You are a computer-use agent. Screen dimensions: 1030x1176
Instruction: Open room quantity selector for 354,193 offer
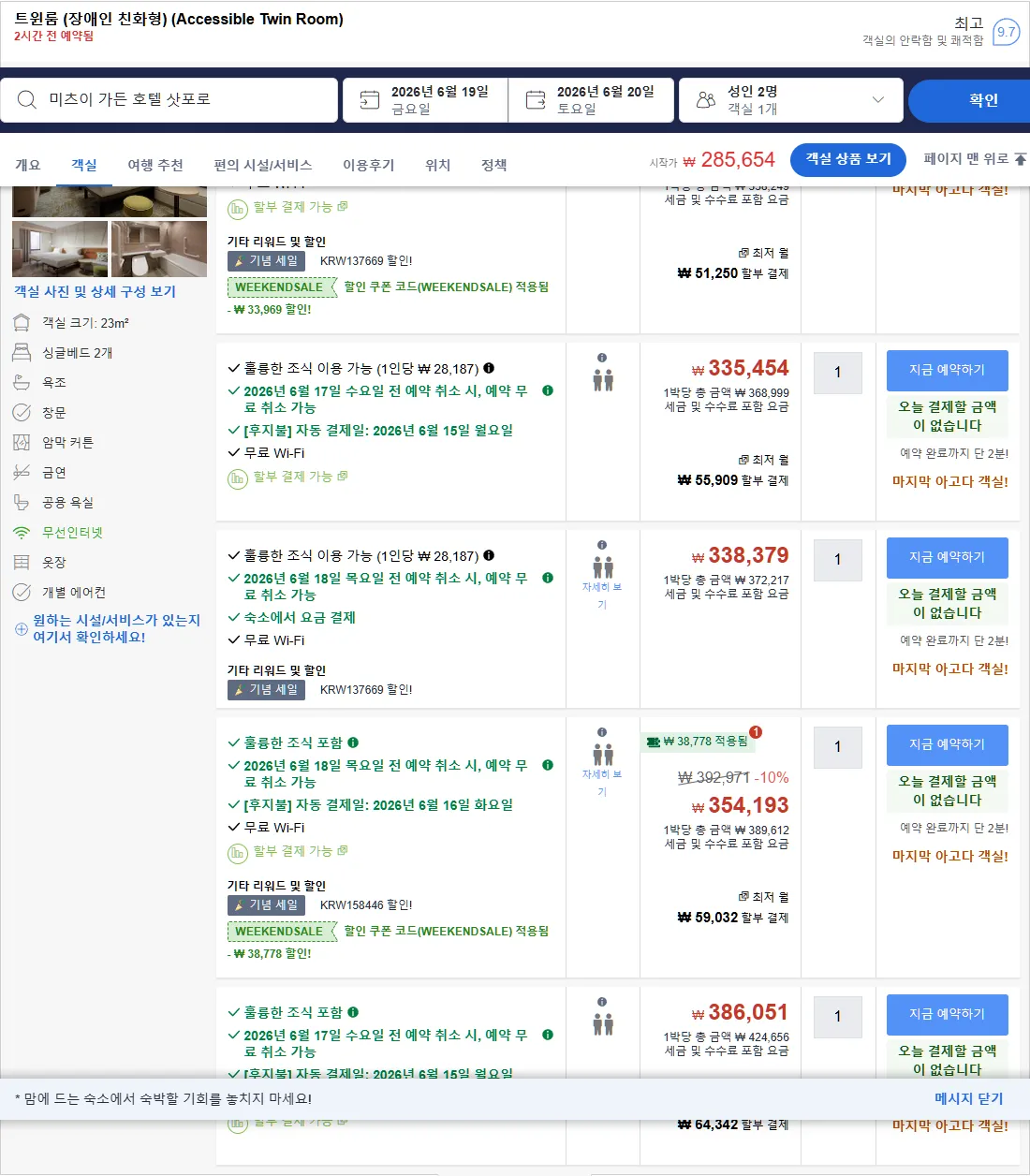(x=838, y=747)
